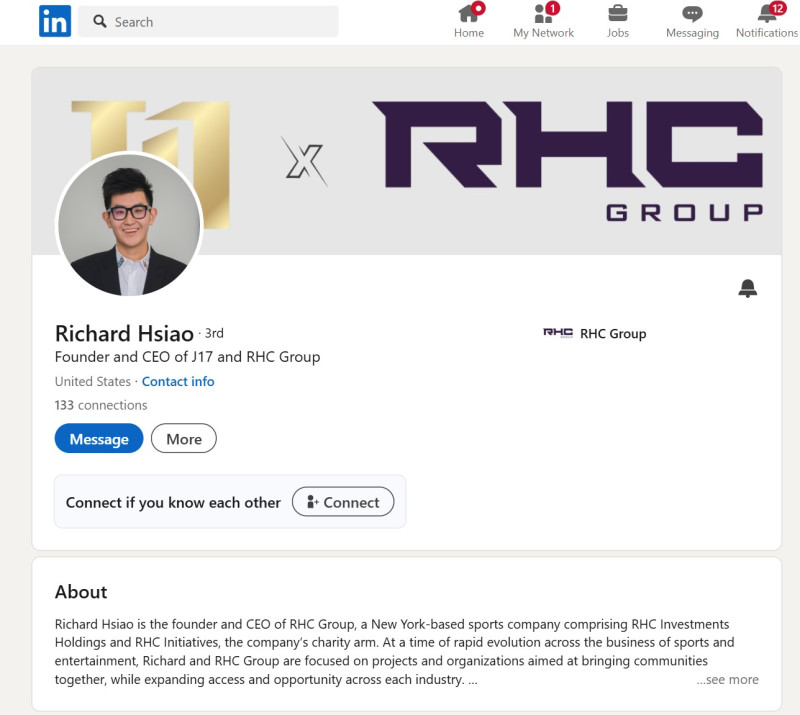
Task: Click the Connect button
Action: pyautogui.click(x=343, y=502)
